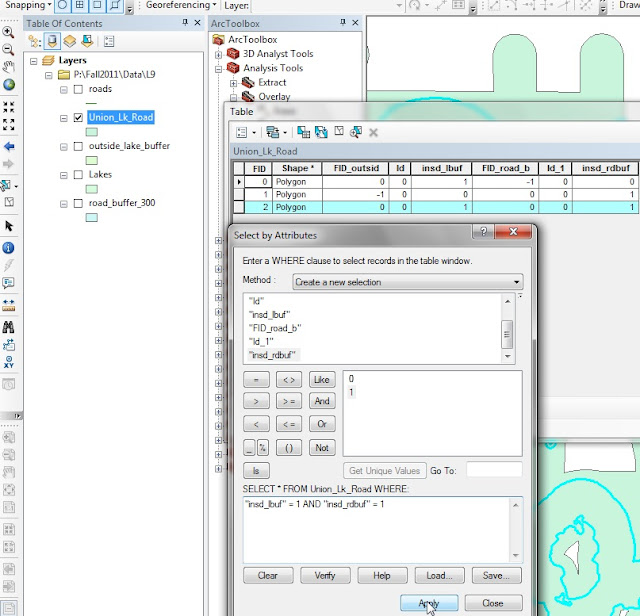
Task: Collapse Analysis Tools toolbox
Action: click(x=218, y=69)
